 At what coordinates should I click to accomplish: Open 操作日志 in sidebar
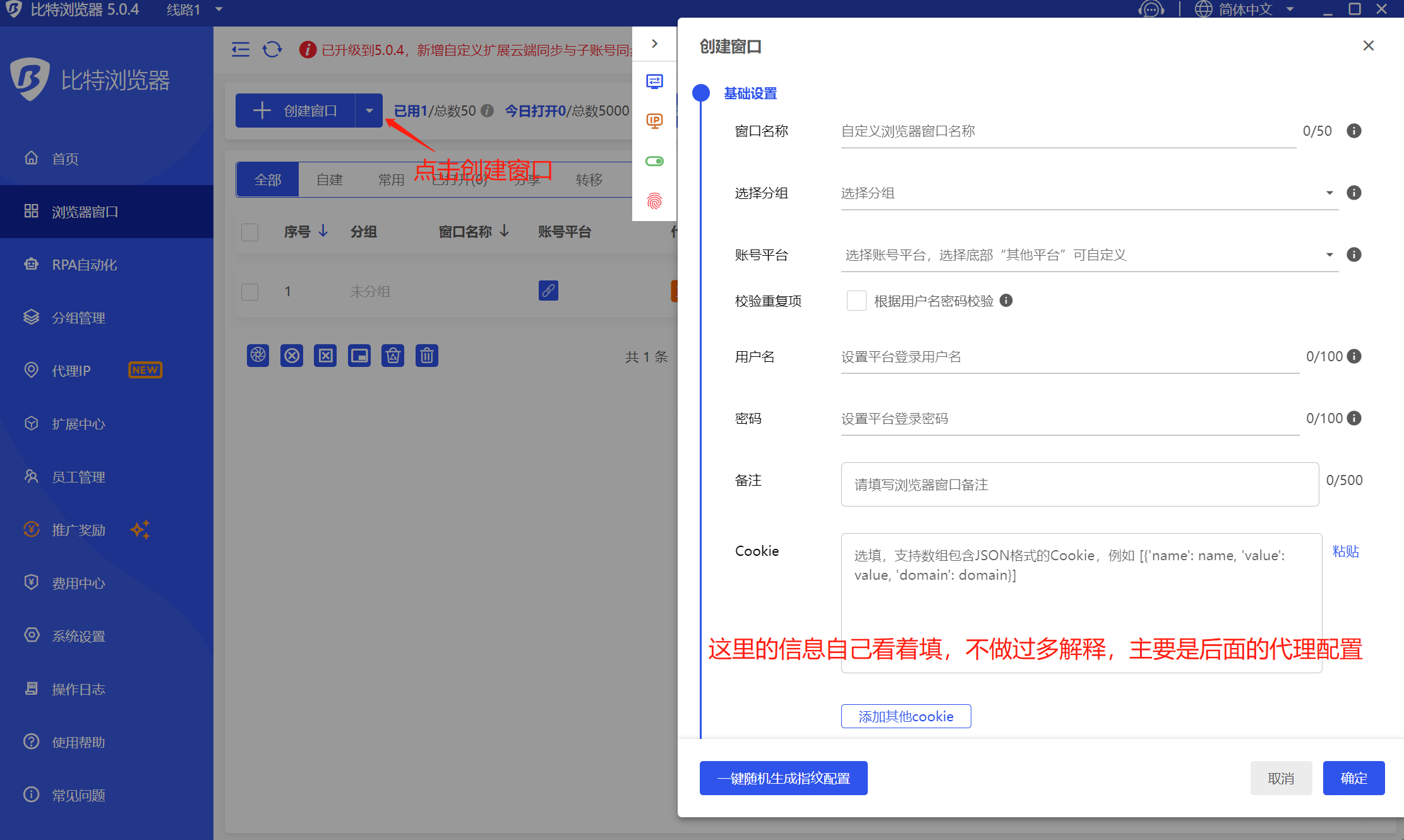click(107, 689)
